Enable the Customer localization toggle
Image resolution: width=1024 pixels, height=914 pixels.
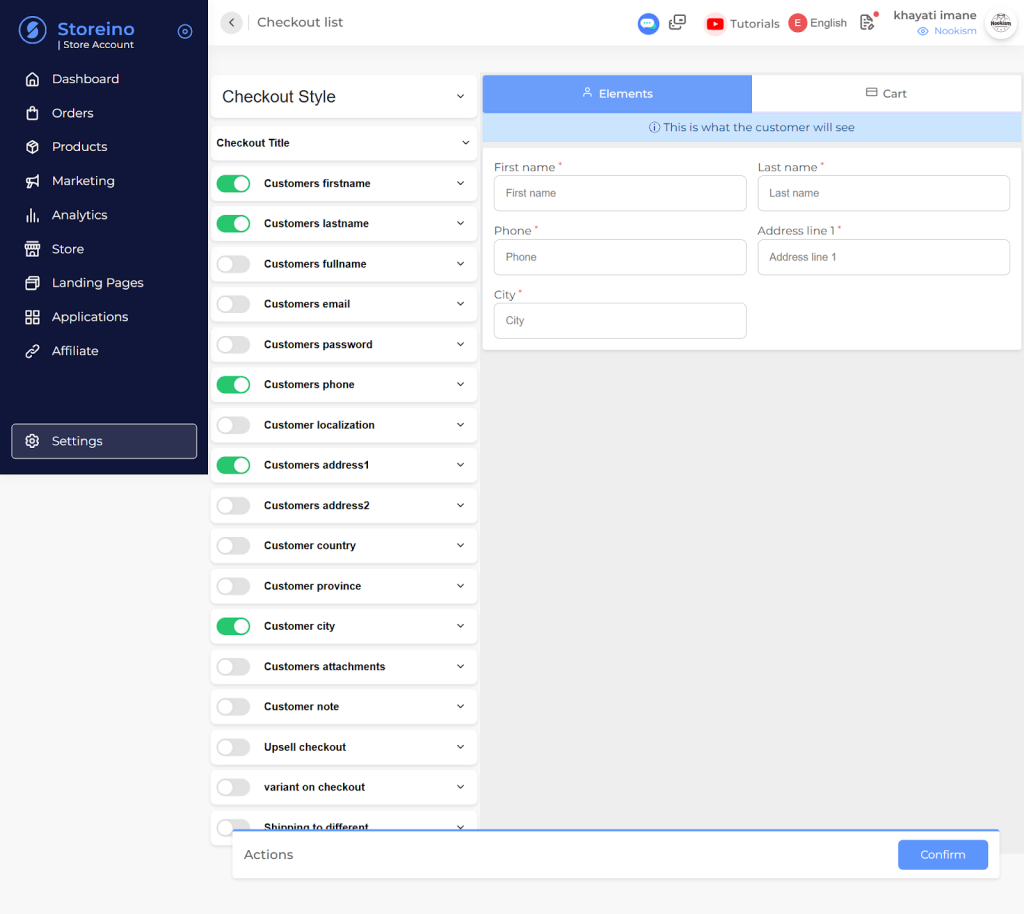click(x=233, y=425)
